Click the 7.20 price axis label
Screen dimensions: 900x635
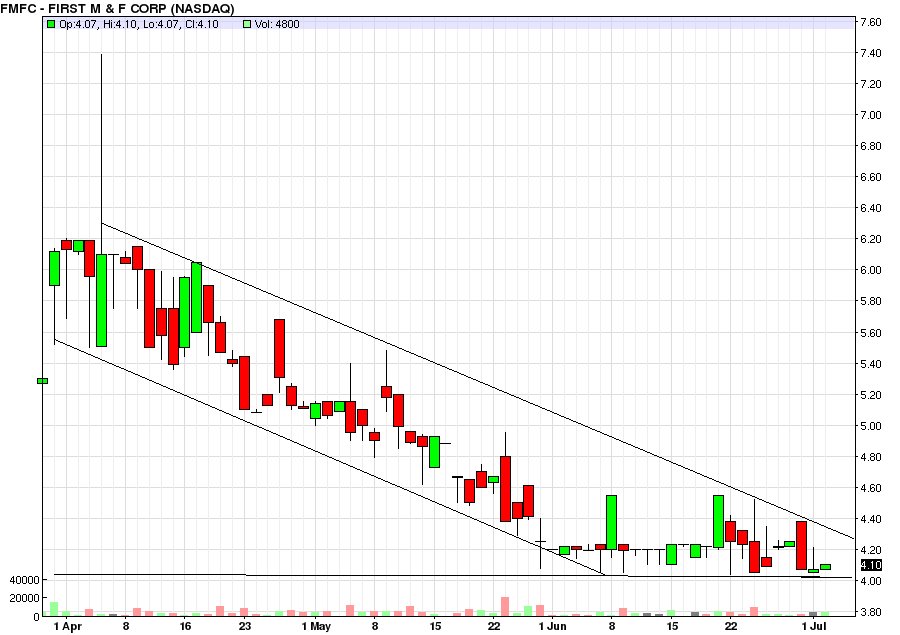[871, 84]
